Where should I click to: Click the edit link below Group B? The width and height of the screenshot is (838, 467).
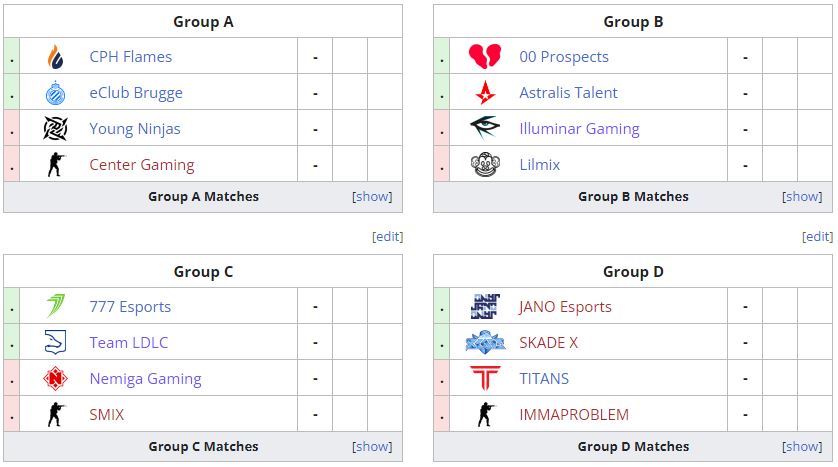[x=817, y=237]
